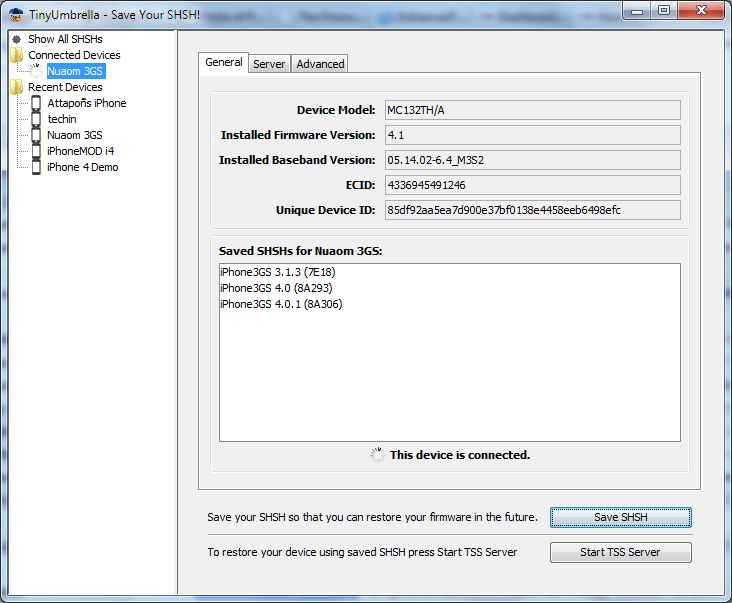This screenshot has width=732, height=603.
Task: Click the Start TSS Server button
Action: point(620,552)
